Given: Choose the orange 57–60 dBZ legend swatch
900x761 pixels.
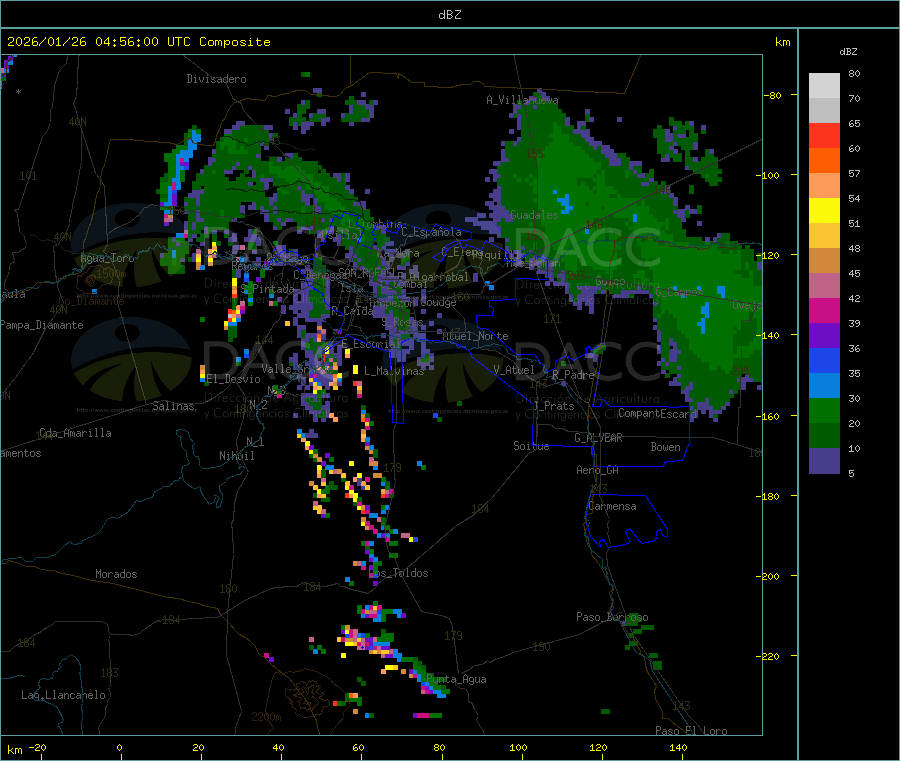Looking at the screenshot, I should (824, 160).
